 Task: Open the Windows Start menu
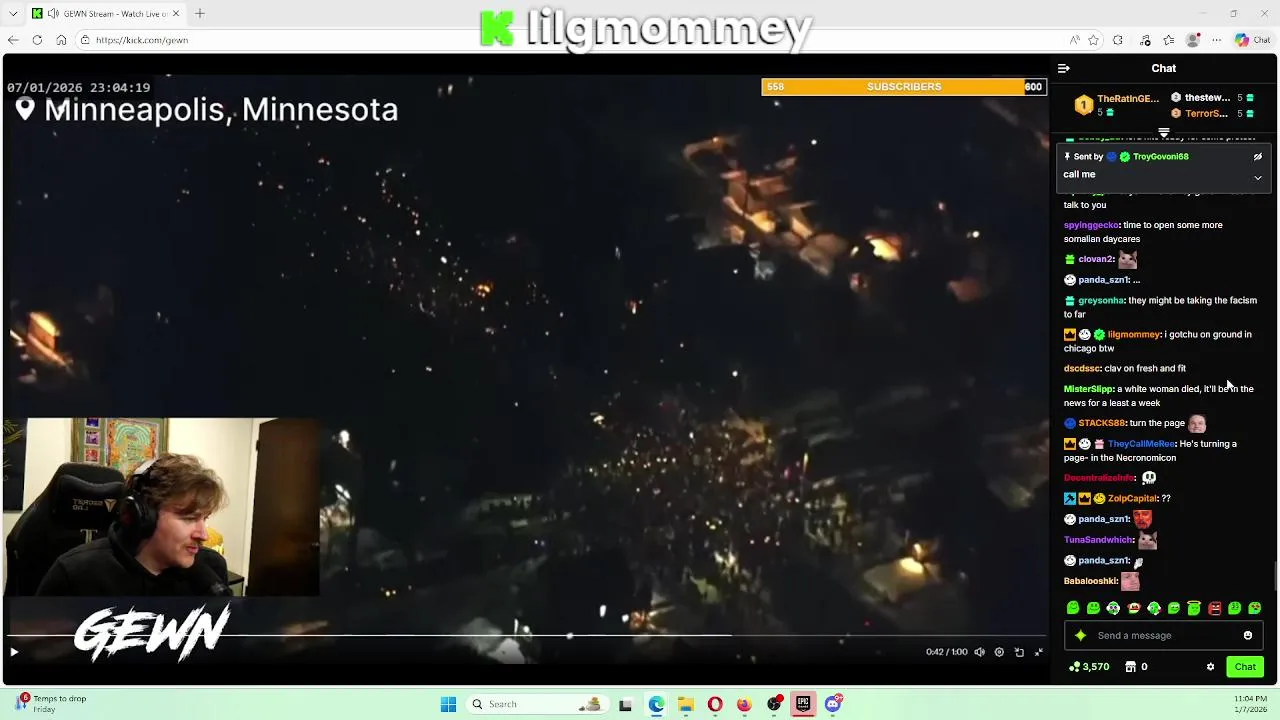[448, 704]
